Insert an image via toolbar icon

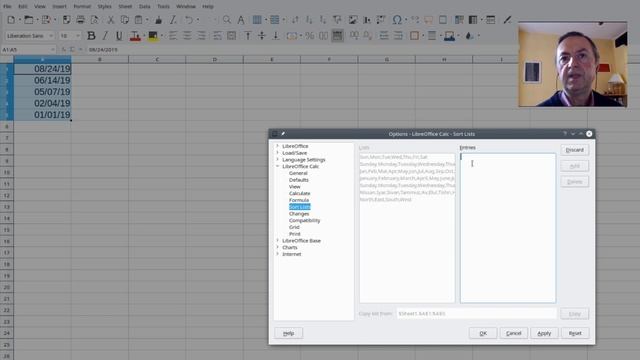pos(353,20)
